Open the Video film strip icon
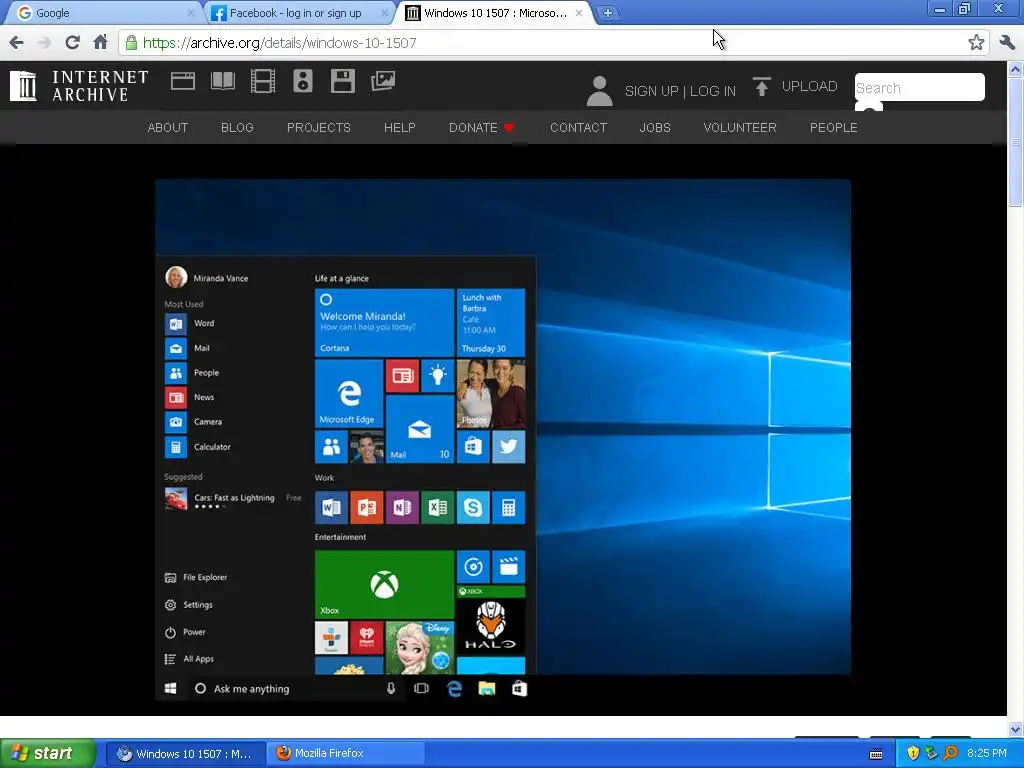The height and width of the screenshot is (768, 1024). (x=263, y=82)
